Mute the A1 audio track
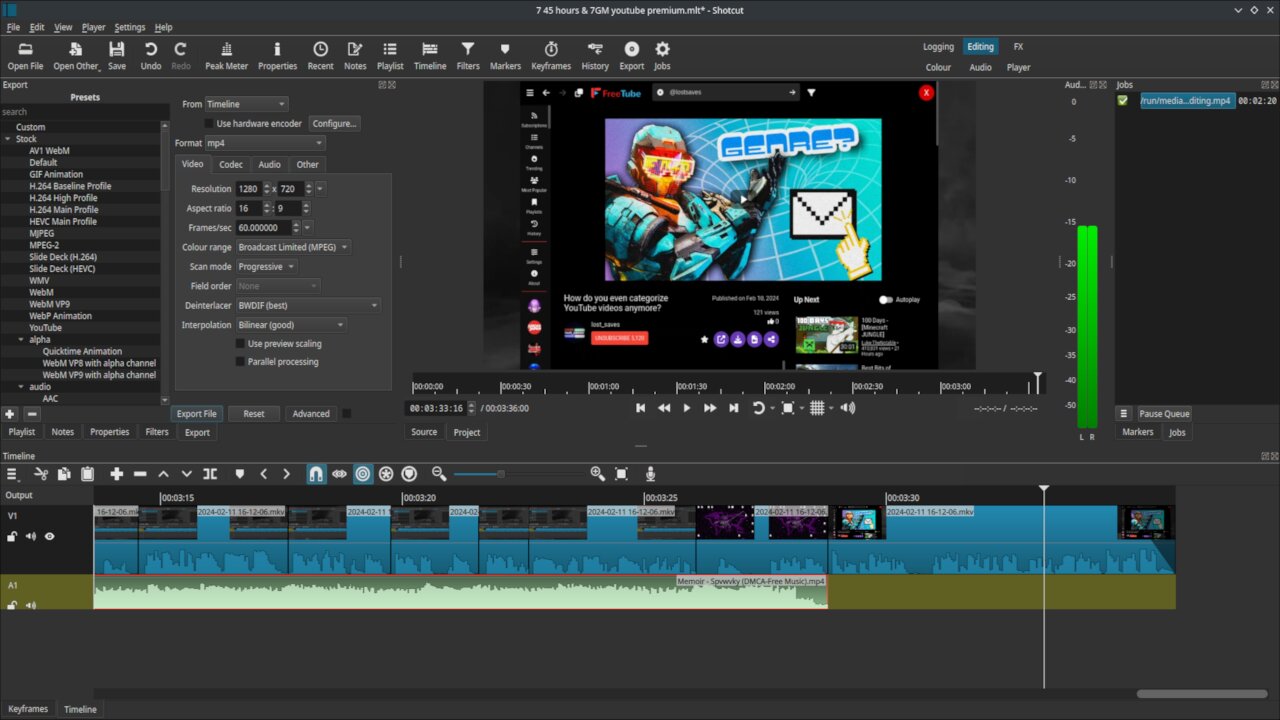The image size is (1280, 720). 31,605
